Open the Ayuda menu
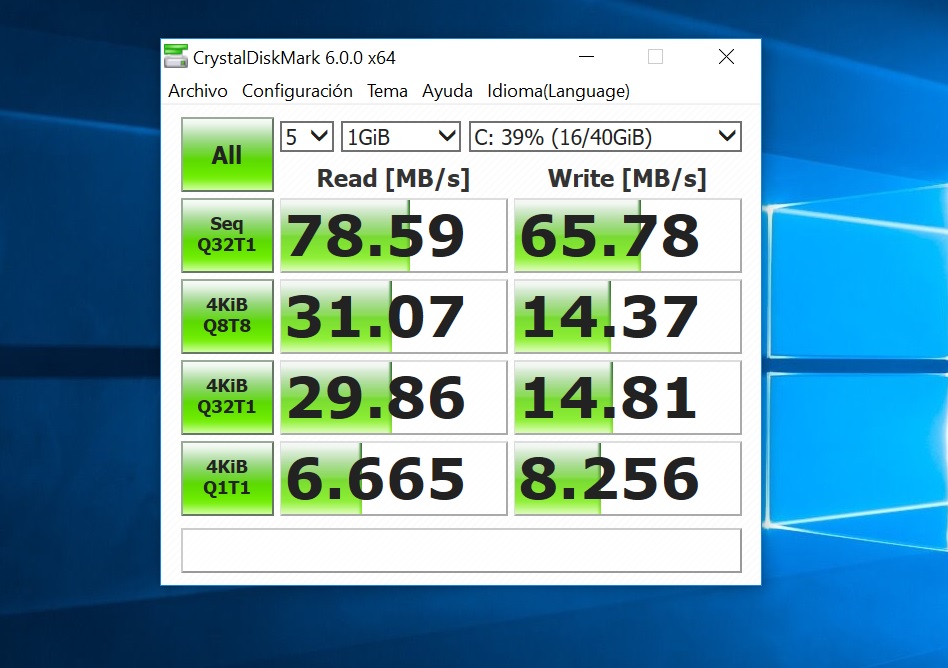 tap(447, 91)
